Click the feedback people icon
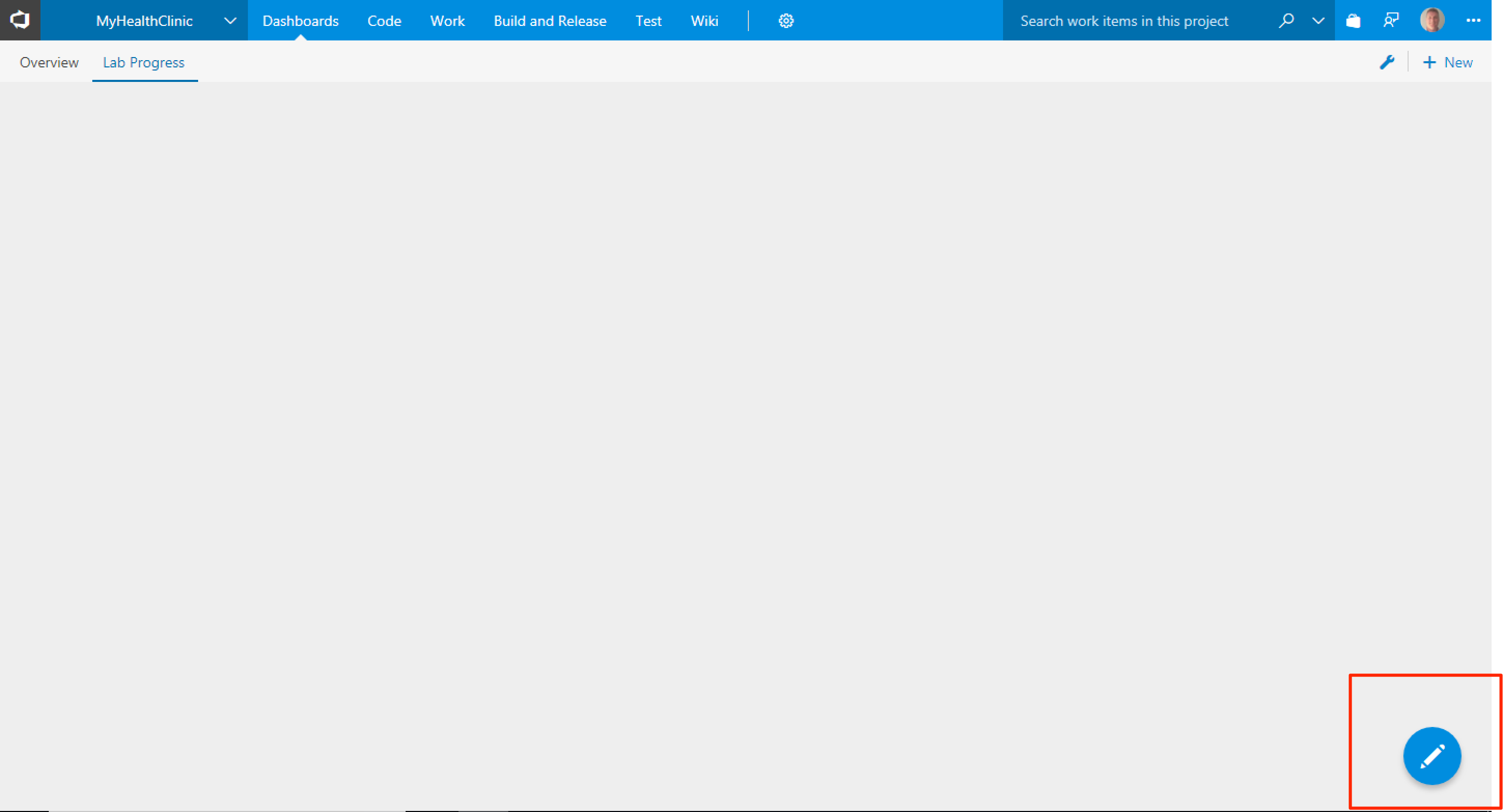Image resolution: width=1503 pixels, height=812 pixels. [x=1391, y=21]
